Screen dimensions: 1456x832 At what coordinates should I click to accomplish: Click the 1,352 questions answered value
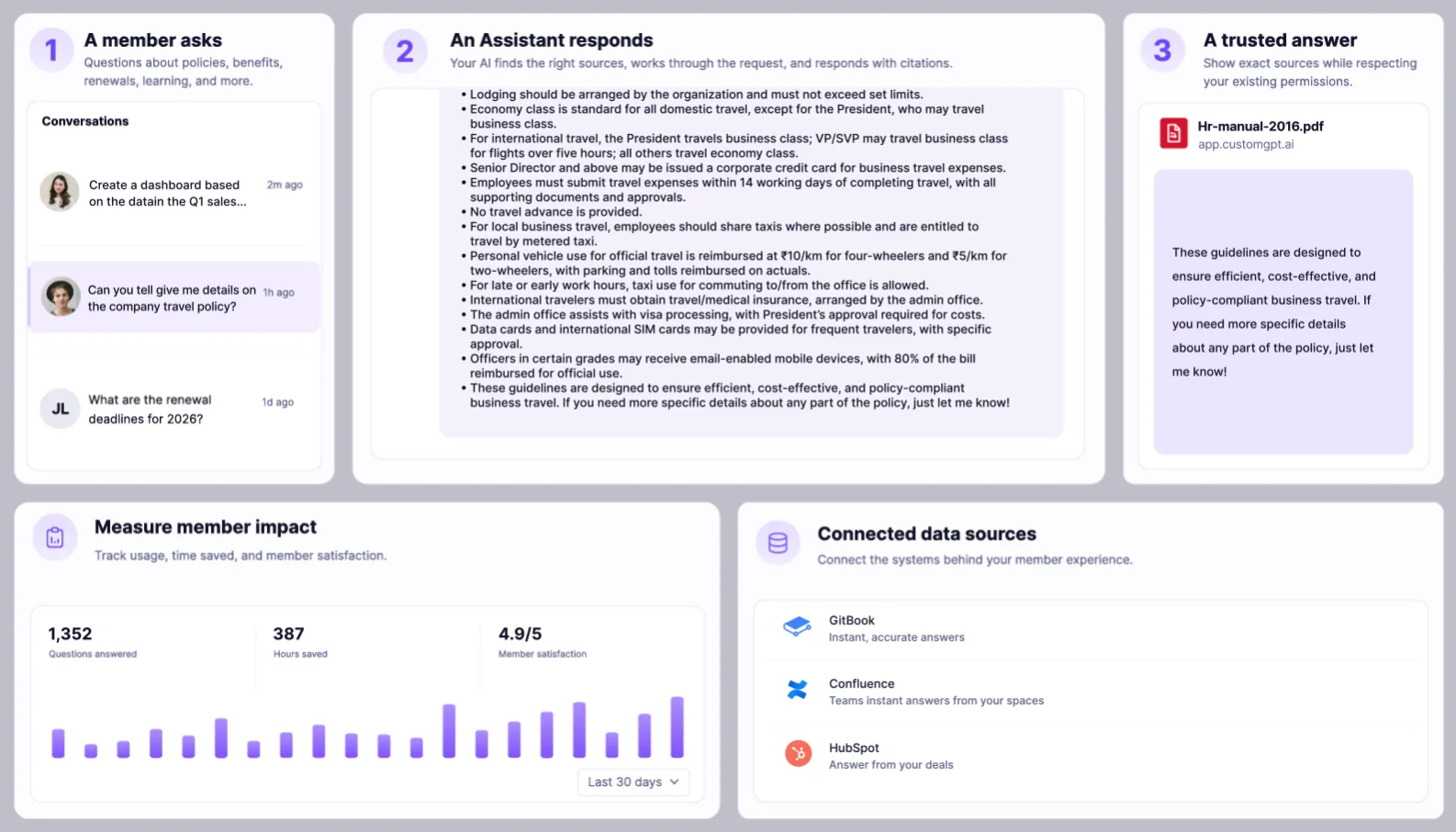pyautogui.click(x=70, y=634)
